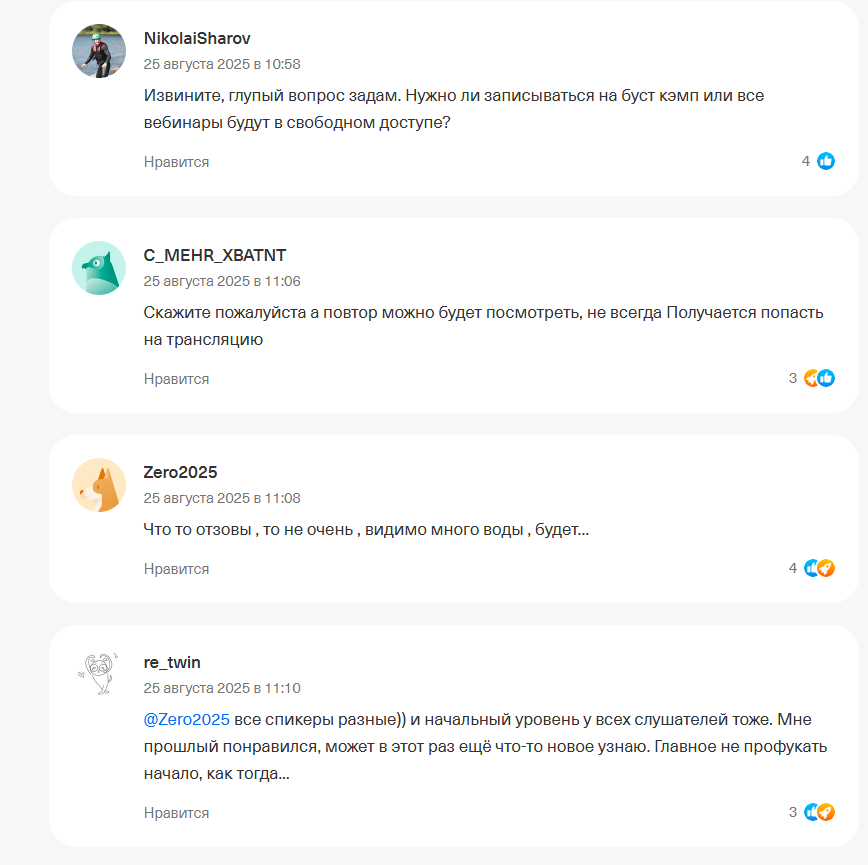
Task: Click re_twin's sketched bird avatar
Action: pyautogui.click(x=97, y=671)
